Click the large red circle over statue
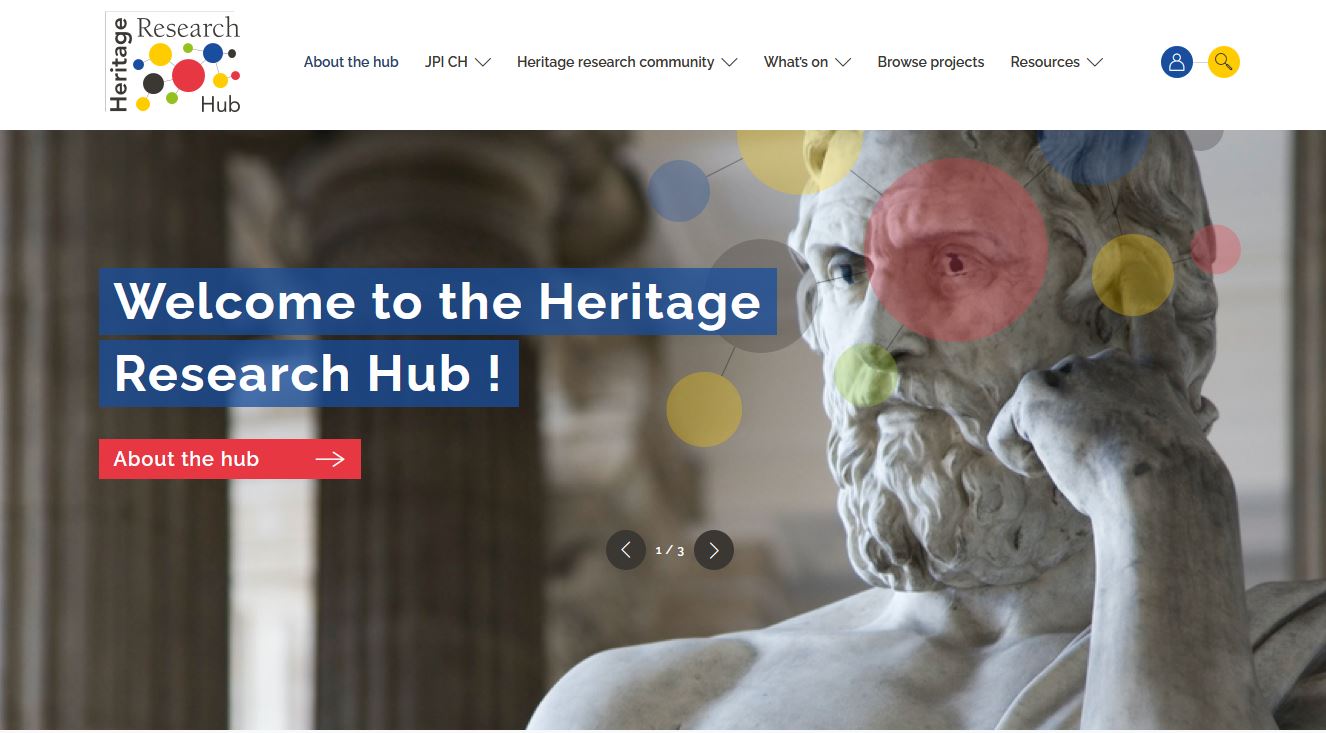1326x733 pixels. (x=956, y=250)
